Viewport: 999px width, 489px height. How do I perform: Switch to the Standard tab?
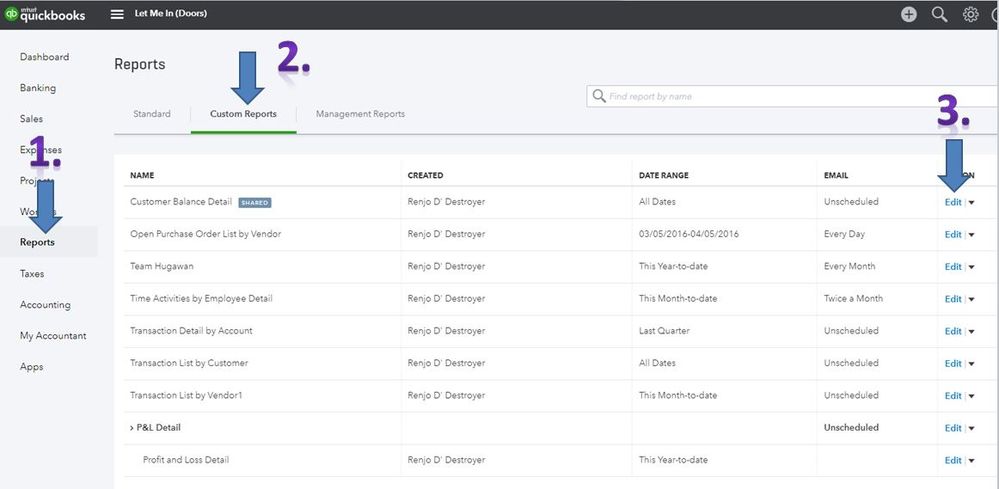tap(152, 114)
